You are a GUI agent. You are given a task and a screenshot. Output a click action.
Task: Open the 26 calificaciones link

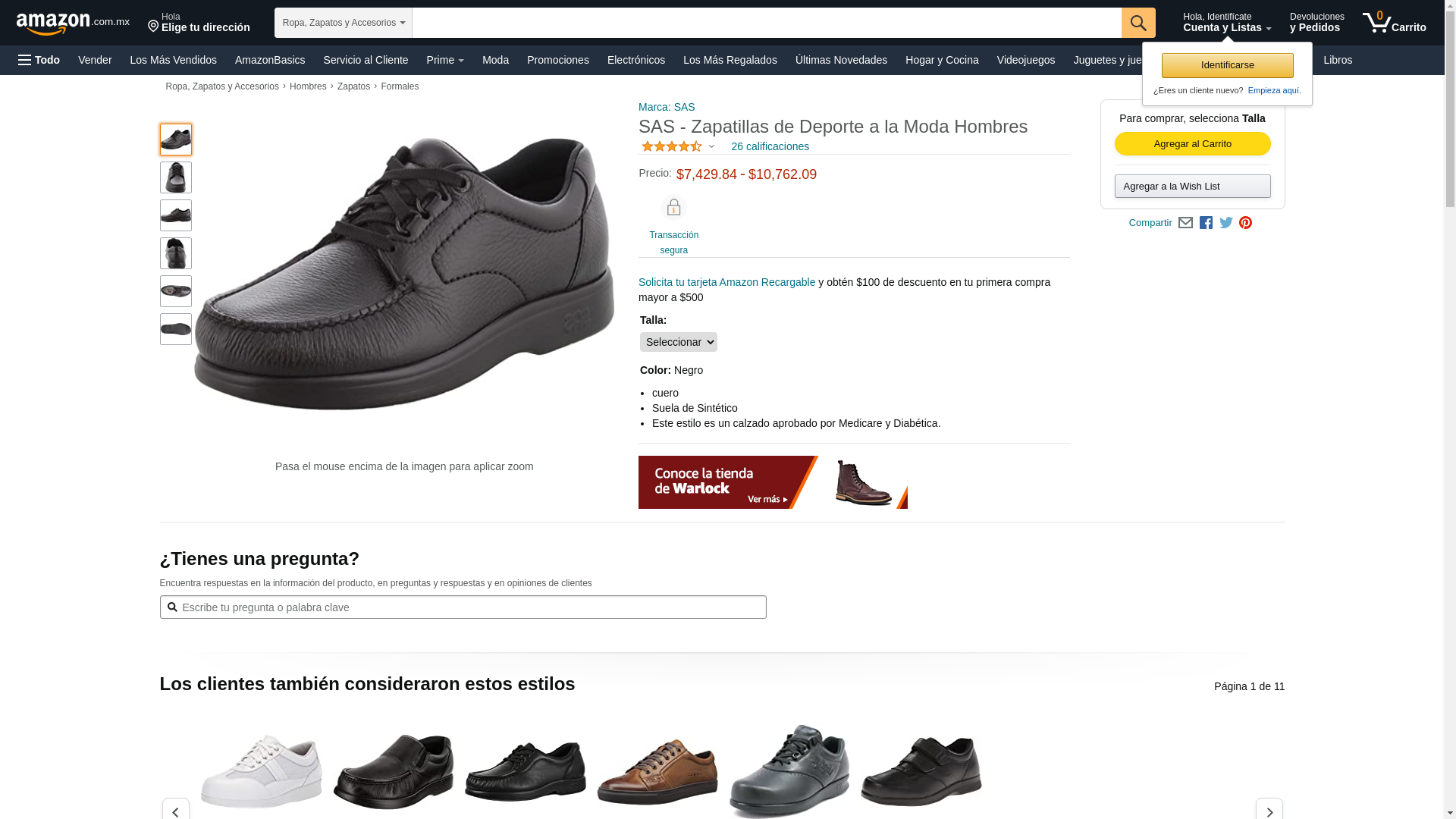(770, 146)
